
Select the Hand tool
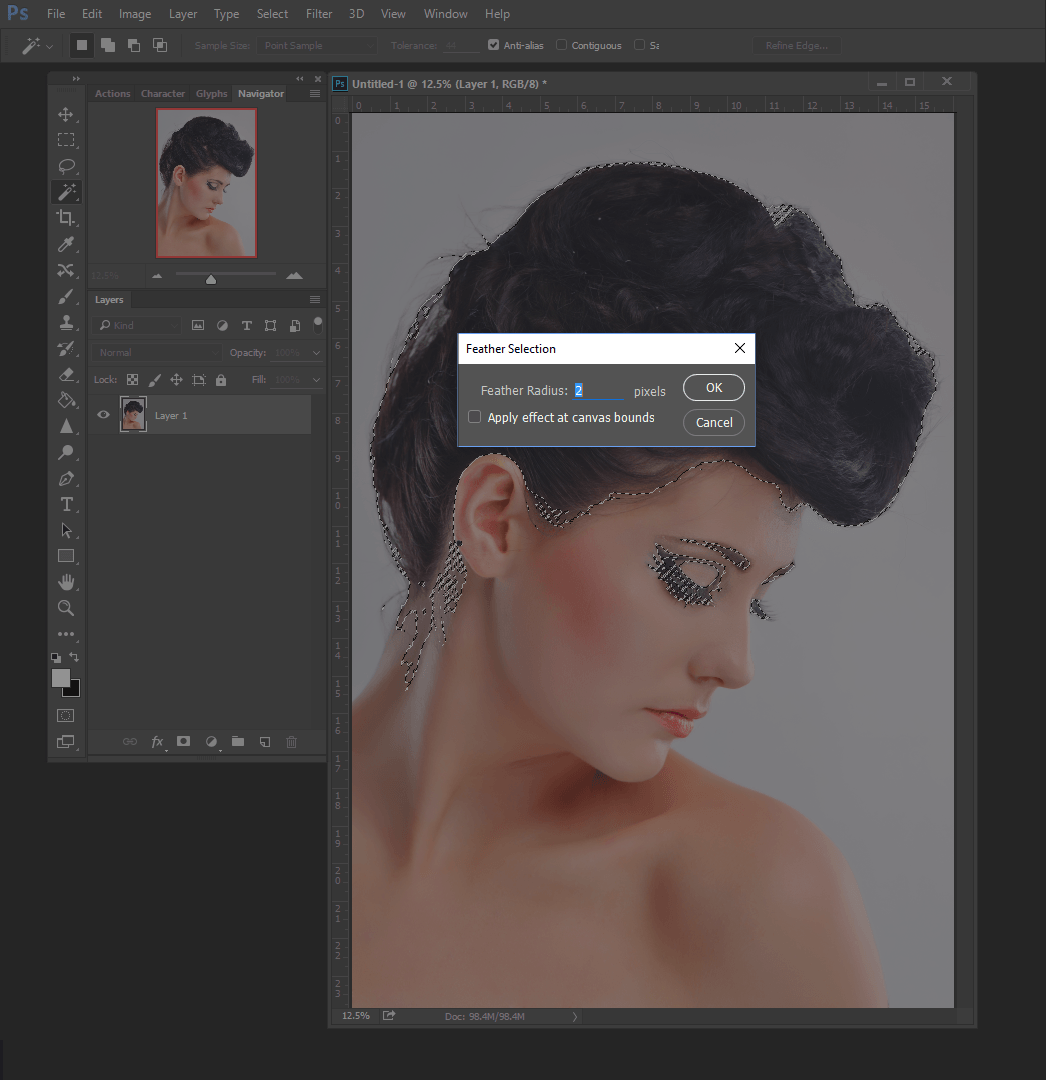tap(66, 582)
